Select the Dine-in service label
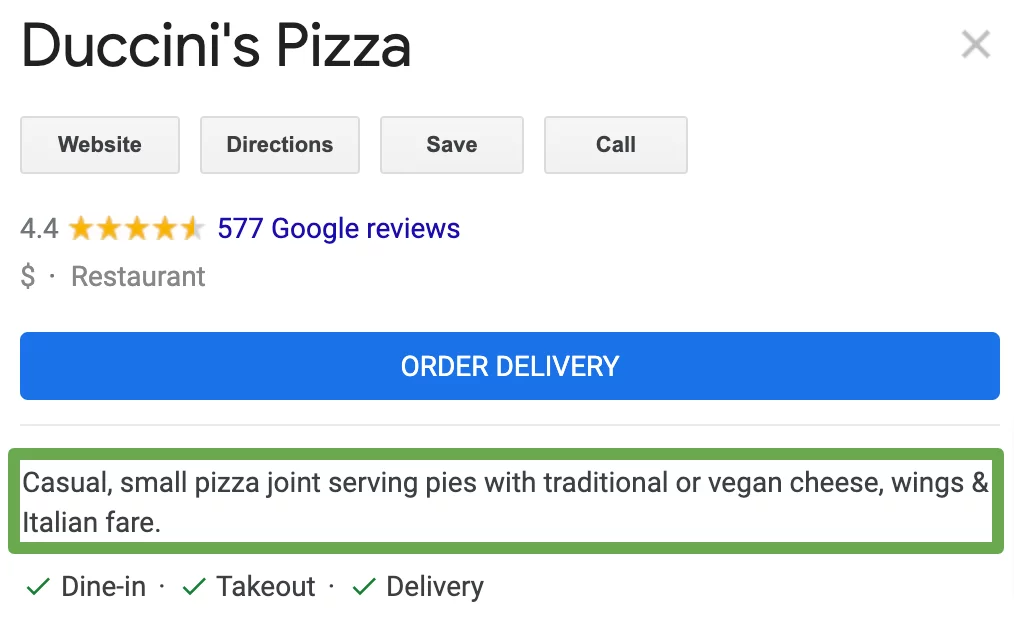 point(104,587)
